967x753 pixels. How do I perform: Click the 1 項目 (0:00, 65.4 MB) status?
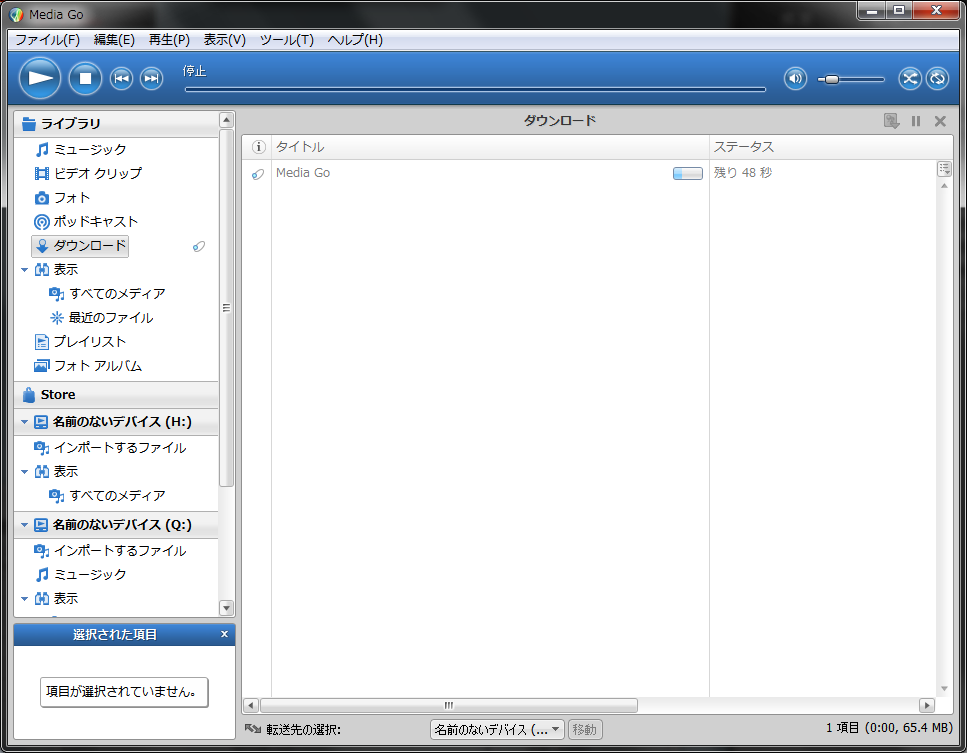pos(889,728)
